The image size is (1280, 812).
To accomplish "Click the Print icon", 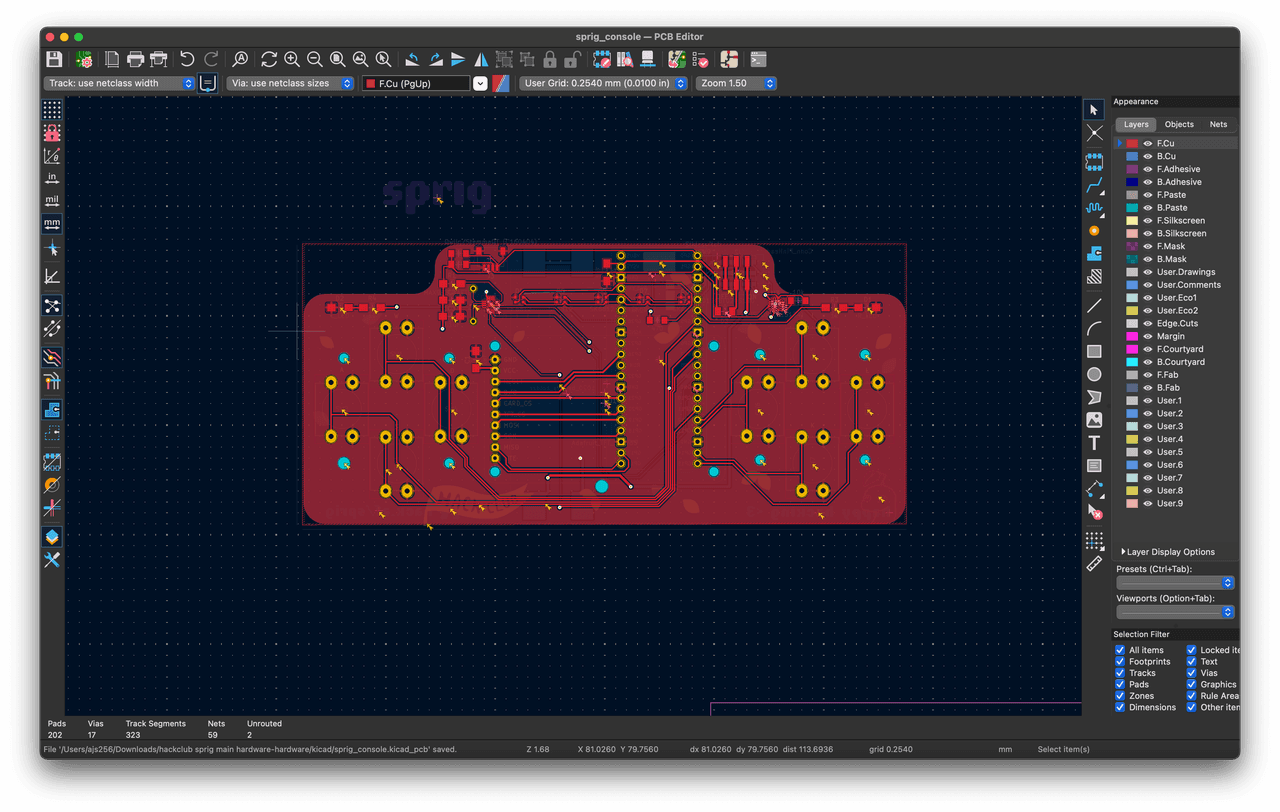I will [x=135, y=60].
